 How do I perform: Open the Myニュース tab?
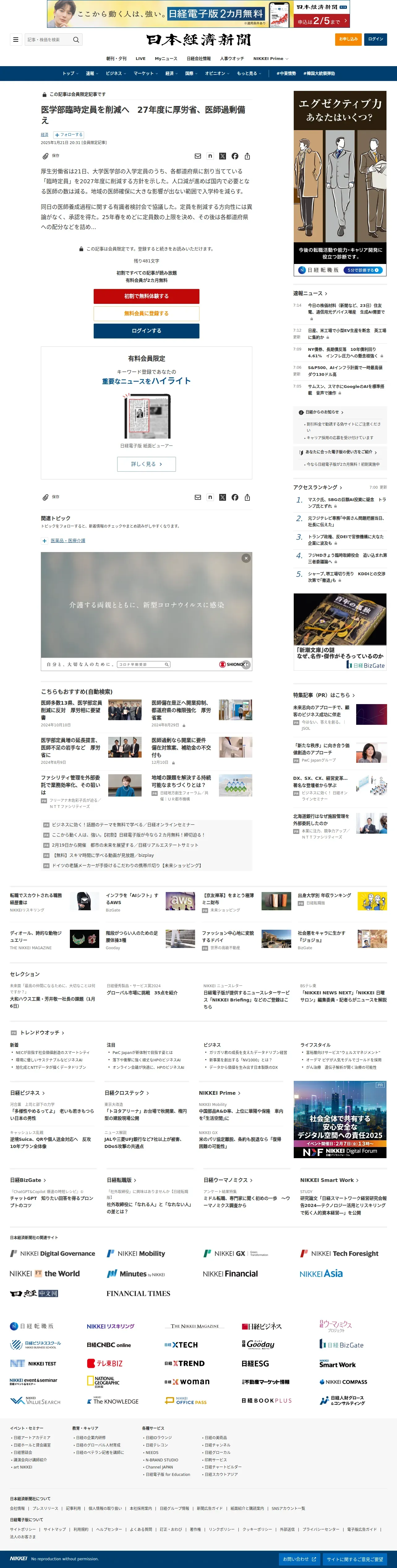(x=166, y=58)
